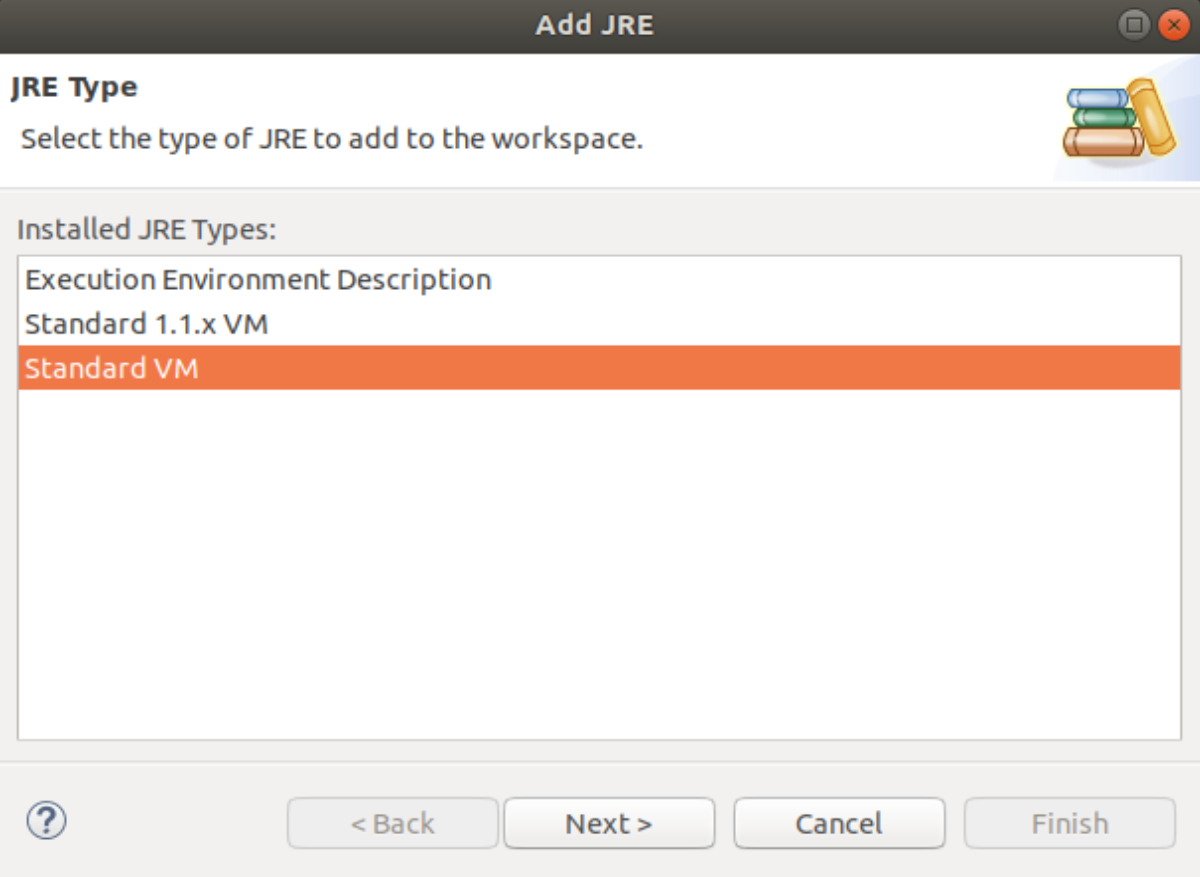Click the stacked blue book in banner icon
Viewport: 1200px width, 877px height.
[x=1096, y=99]
